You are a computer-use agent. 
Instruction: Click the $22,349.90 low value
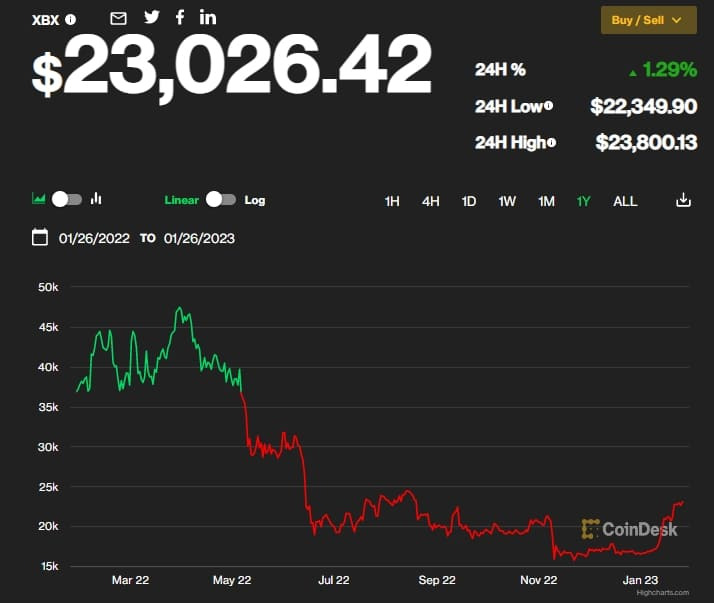643,107
